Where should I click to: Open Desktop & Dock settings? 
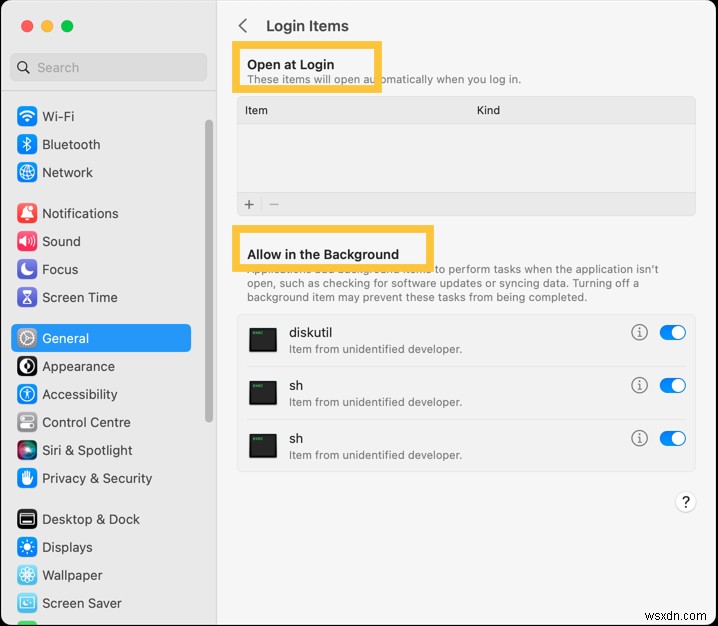coord(101,519)
